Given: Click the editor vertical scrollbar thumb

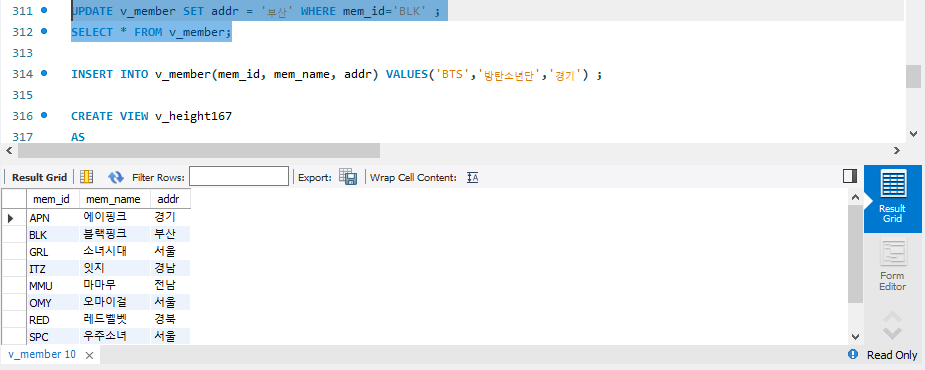Looking at the screenshot, I should click(x=914, y=76).
